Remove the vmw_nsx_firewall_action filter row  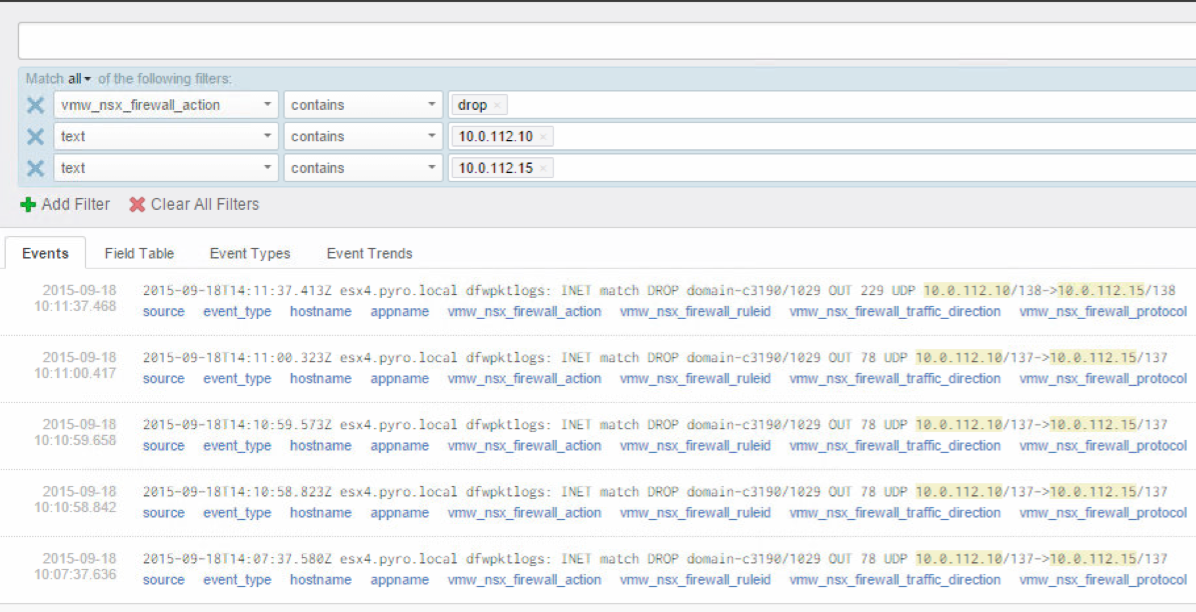(x=35, y=105)
